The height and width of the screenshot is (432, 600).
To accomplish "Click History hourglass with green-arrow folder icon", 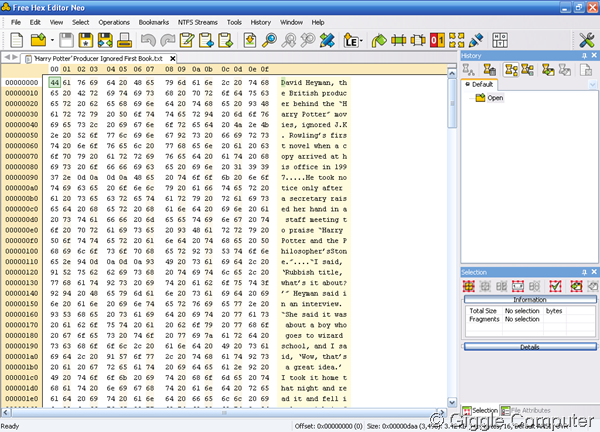I will pyautogui.click(x=548, y=70).
